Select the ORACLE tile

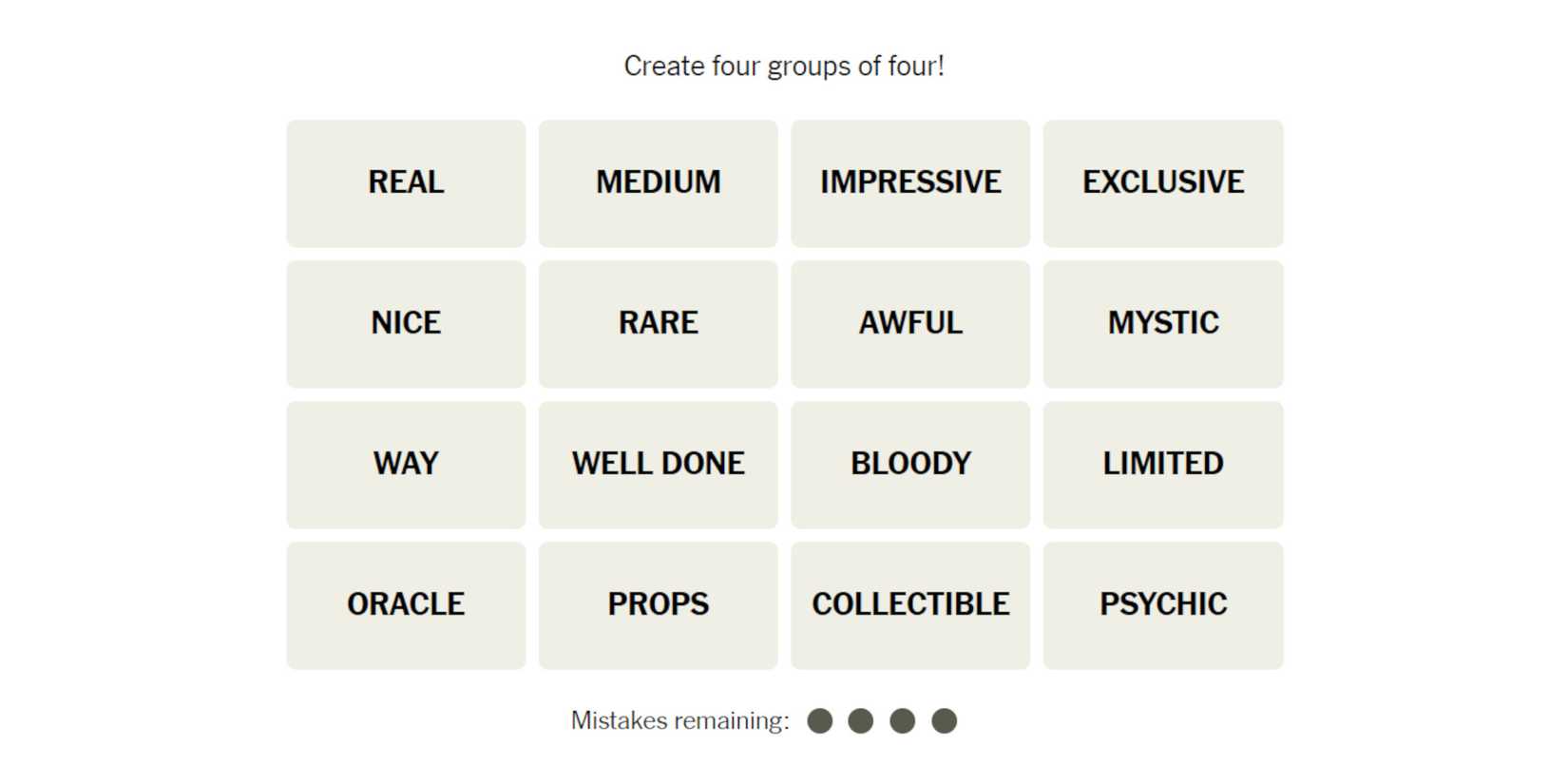tap(406, 604)
